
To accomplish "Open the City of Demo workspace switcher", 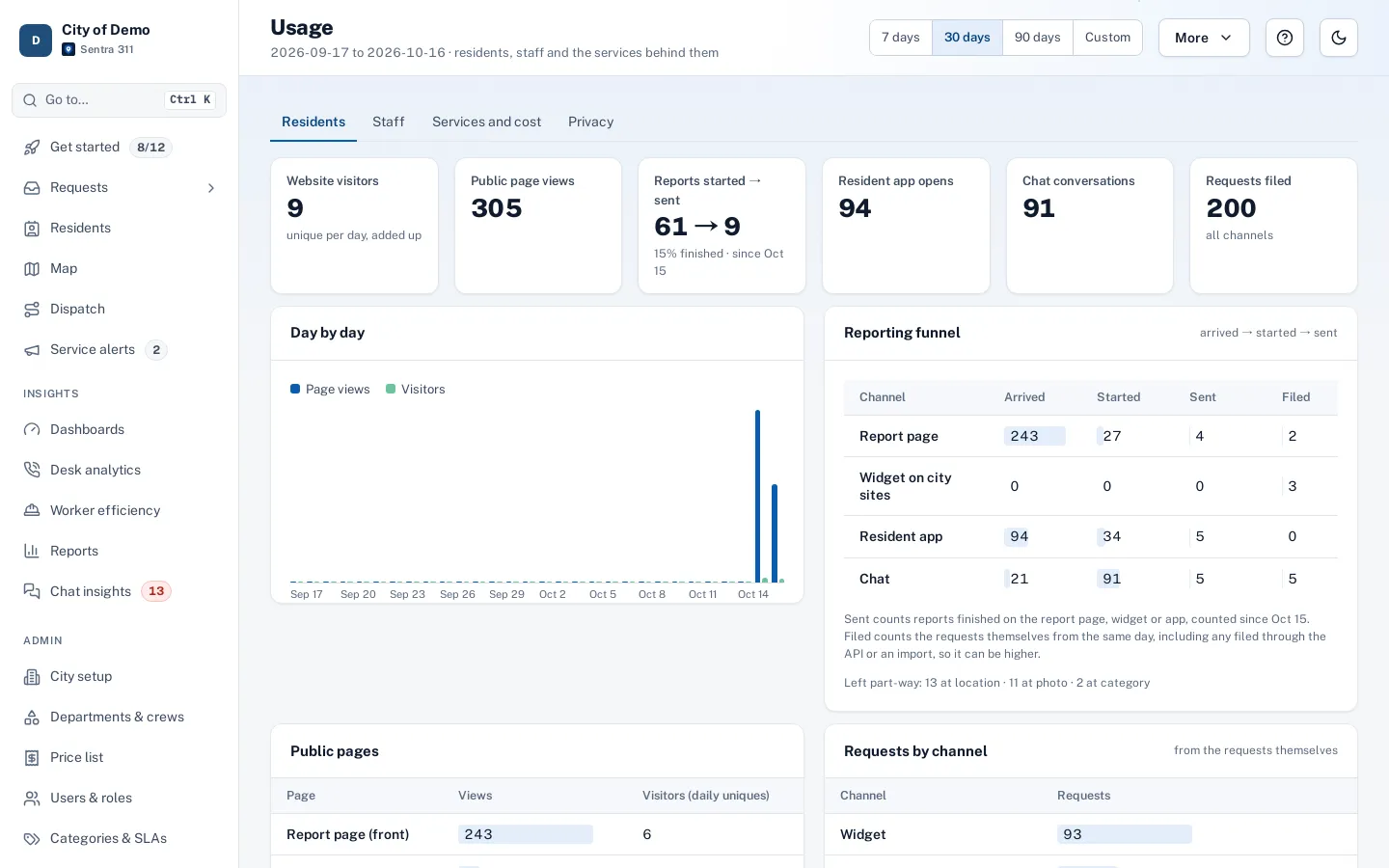I will click(x=120, y=40).
